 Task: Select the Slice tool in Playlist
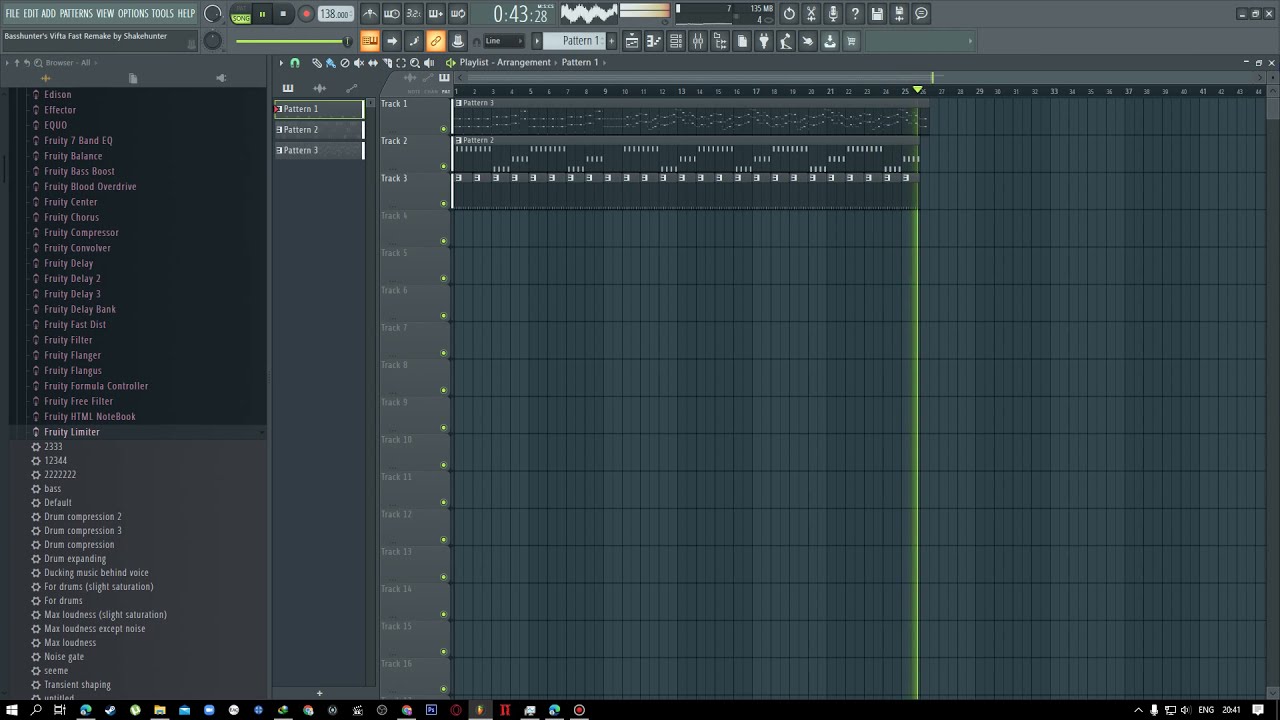point(387,63)
